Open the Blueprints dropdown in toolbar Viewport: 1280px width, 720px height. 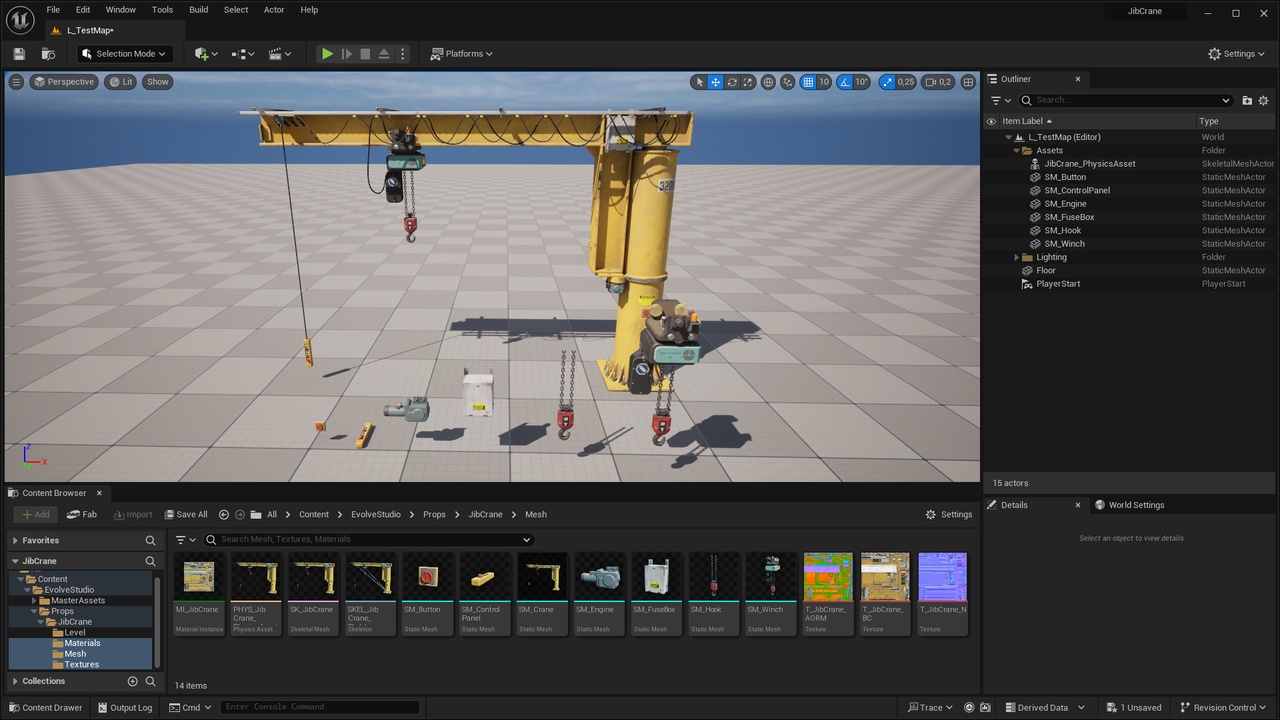click(x=243, y=54)
